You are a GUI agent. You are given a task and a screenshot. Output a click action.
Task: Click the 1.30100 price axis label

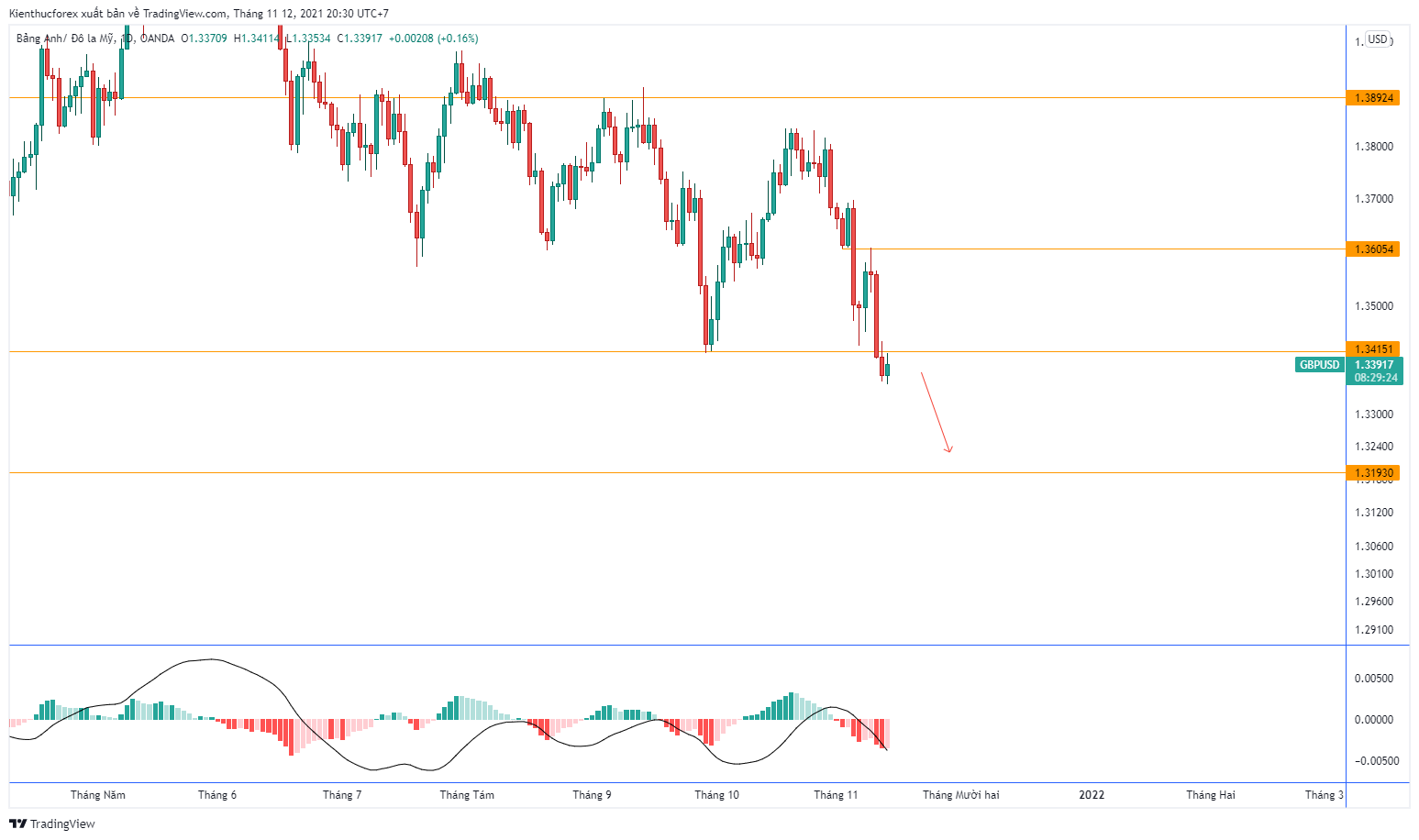(1373, 574)
